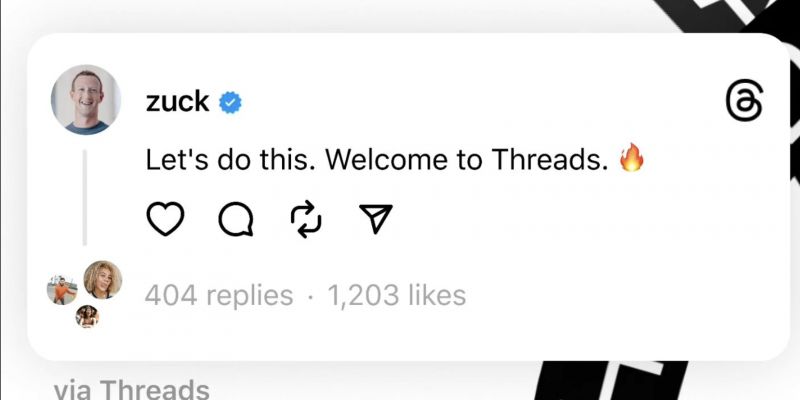Select the smallest replier avatar at the bottom
Viewport: 800px width, 400px height.
87,316
